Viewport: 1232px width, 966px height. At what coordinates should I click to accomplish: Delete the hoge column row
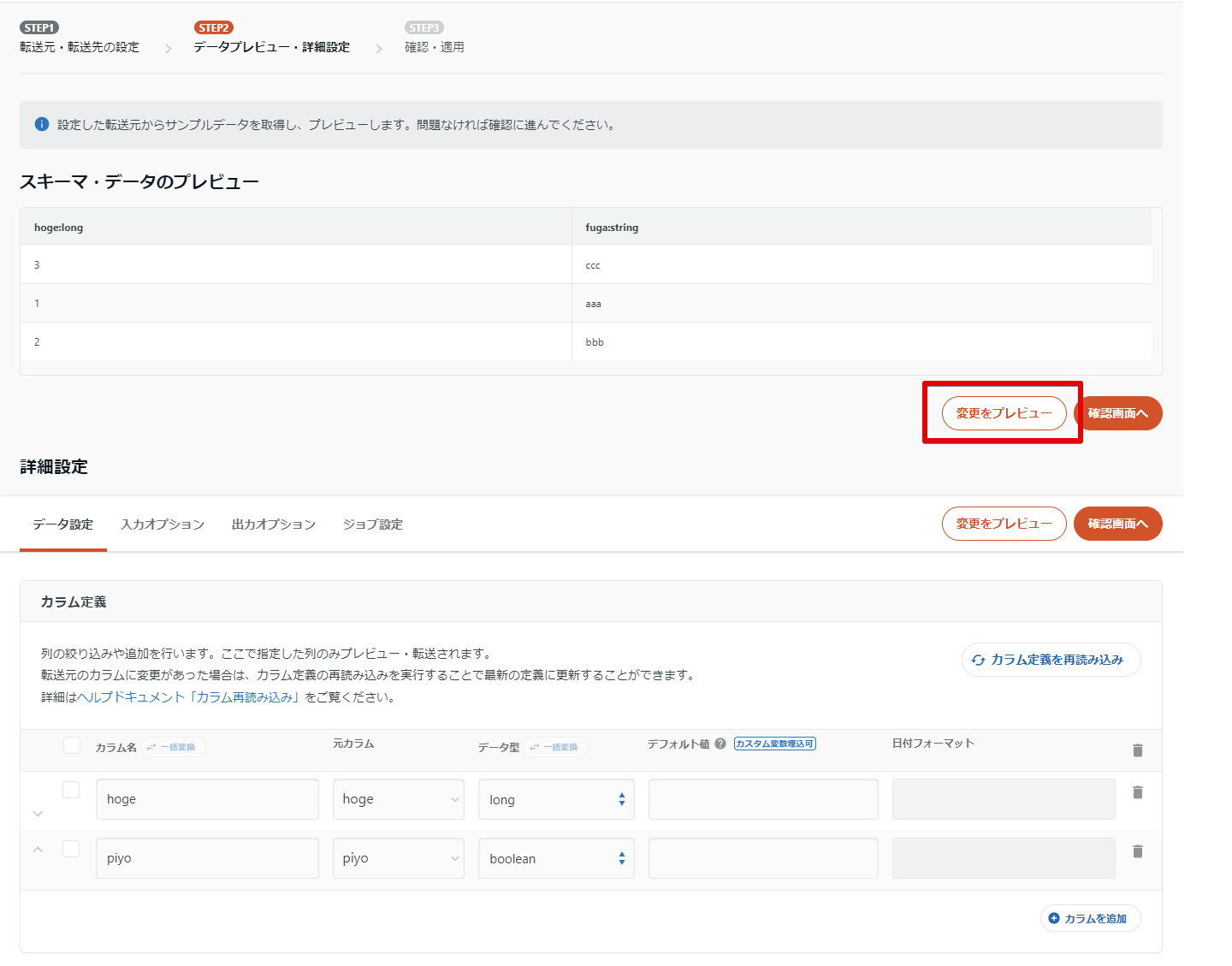(1138, 792)
